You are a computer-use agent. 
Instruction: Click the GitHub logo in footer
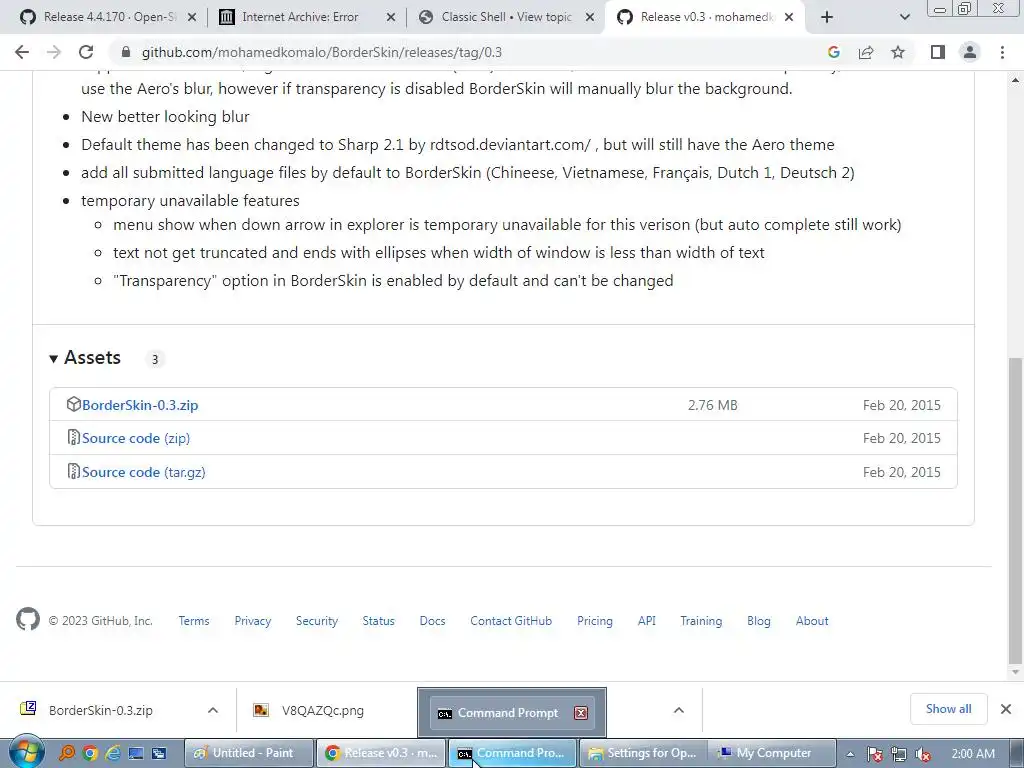point(27,619)
